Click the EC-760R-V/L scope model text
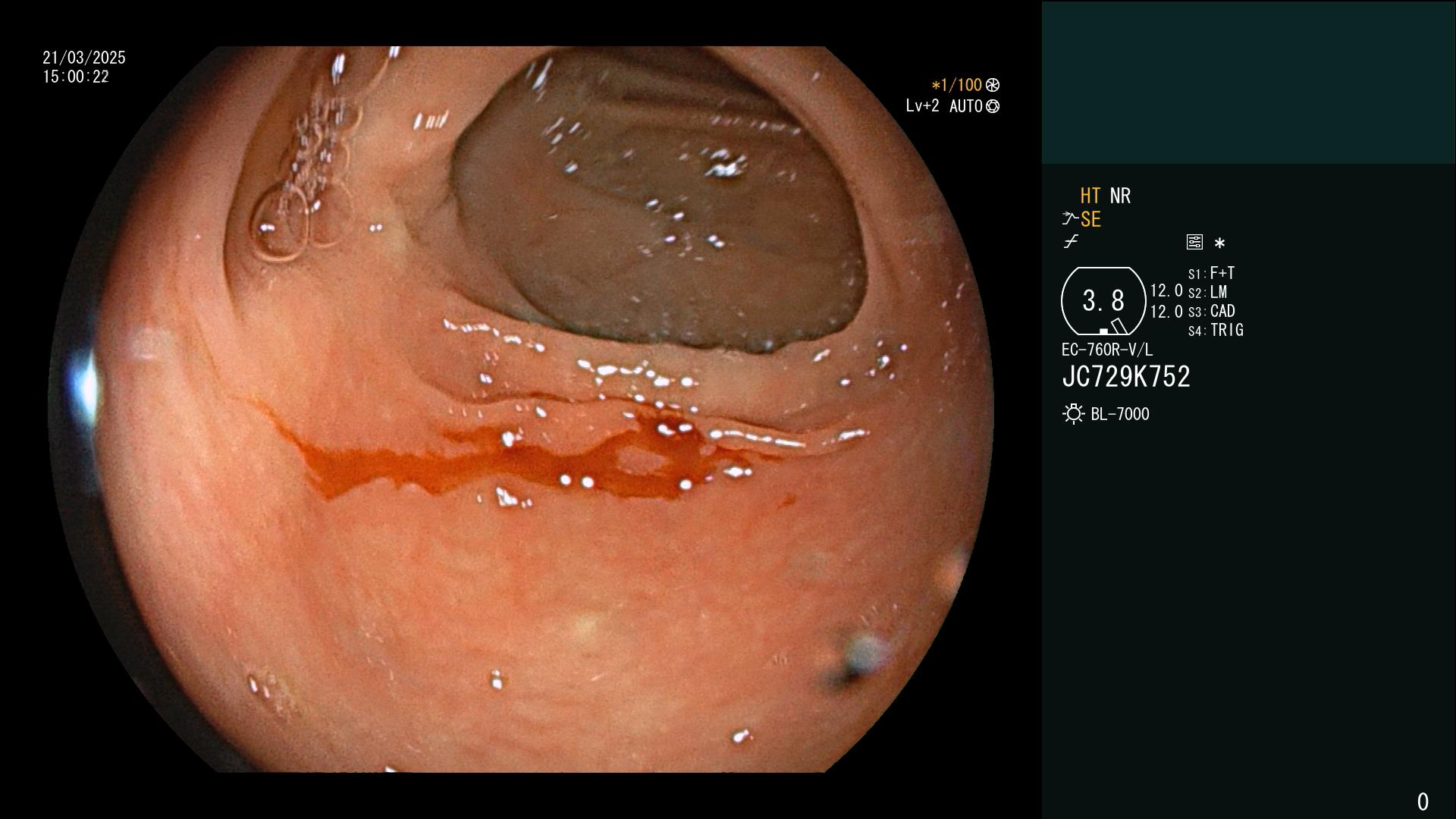The image size is (1456, 819). tap(1107, 350)
